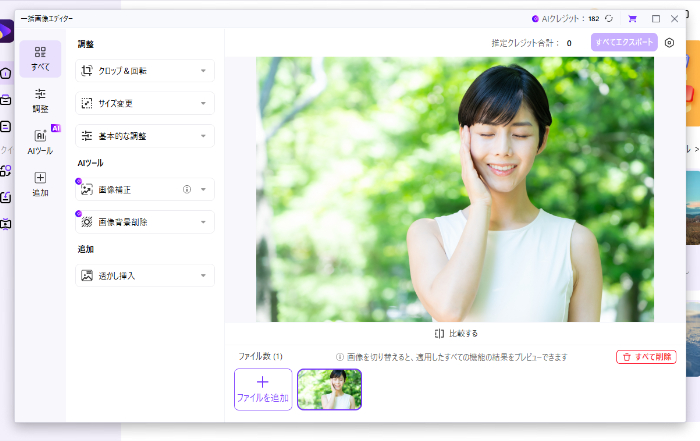
Task: Click the AIツール section heading text
Action: 90,163
